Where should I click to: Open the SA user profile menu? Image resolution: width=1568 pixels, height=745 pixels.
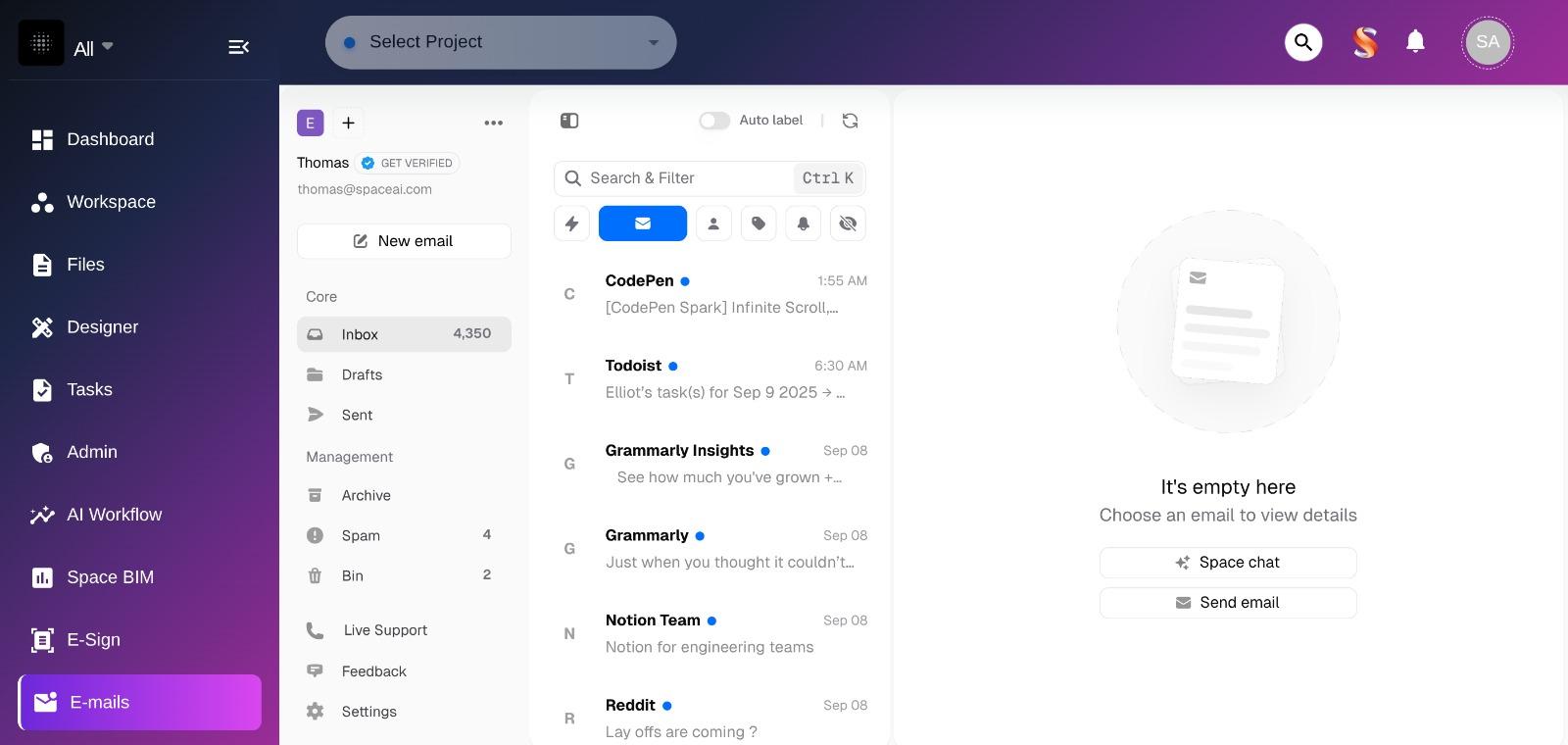[x=1487, y=42]
